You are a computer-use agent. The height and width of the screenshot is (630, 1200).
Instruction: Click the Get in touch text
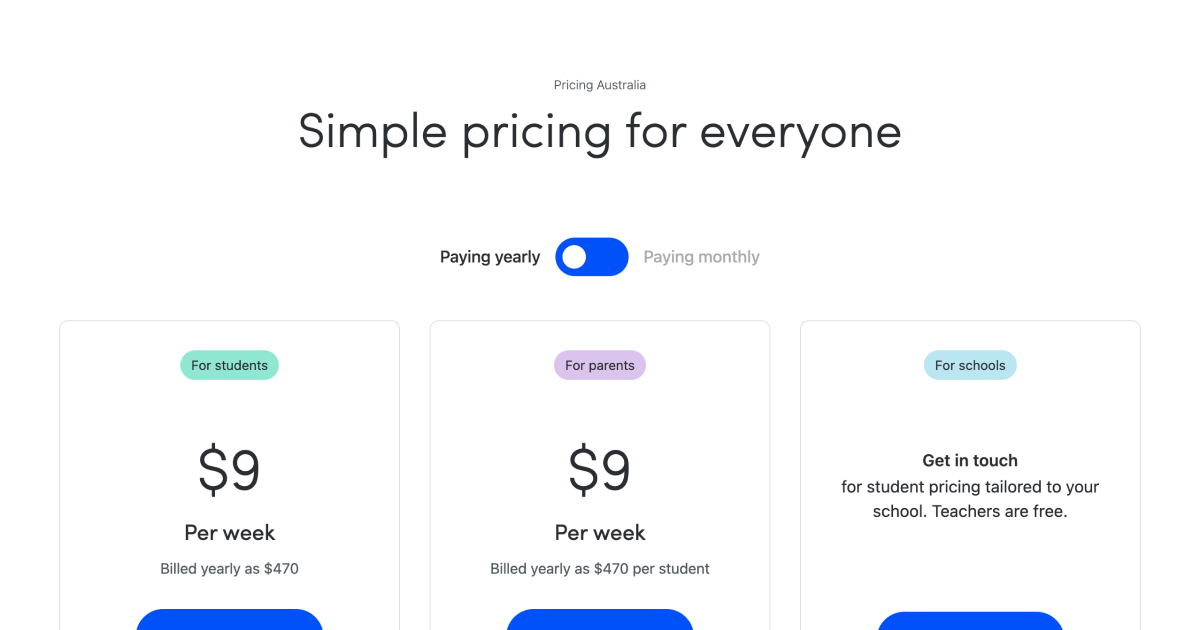[970, 460]
